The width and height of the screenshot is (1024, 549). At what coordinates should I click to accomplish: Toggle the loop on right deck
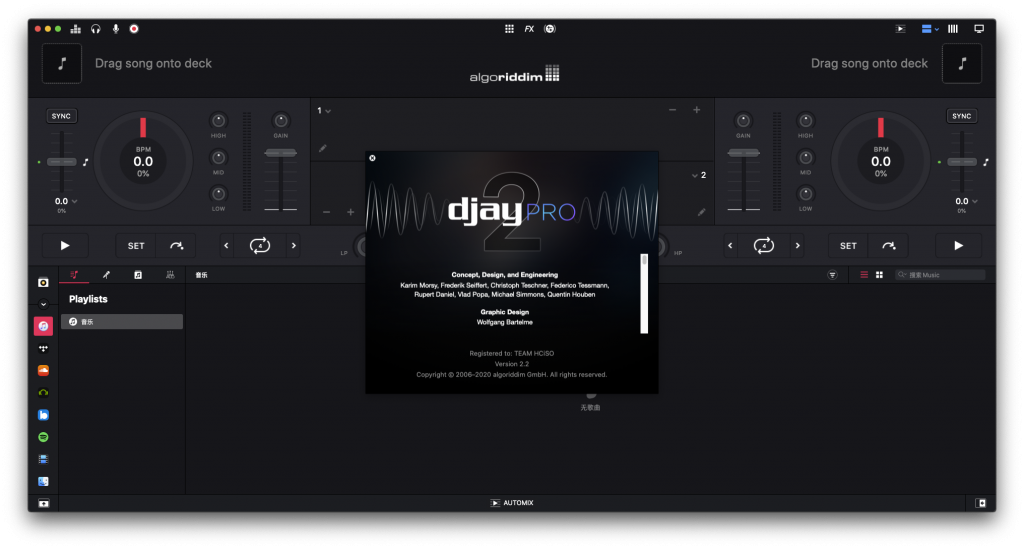(763, 245)
